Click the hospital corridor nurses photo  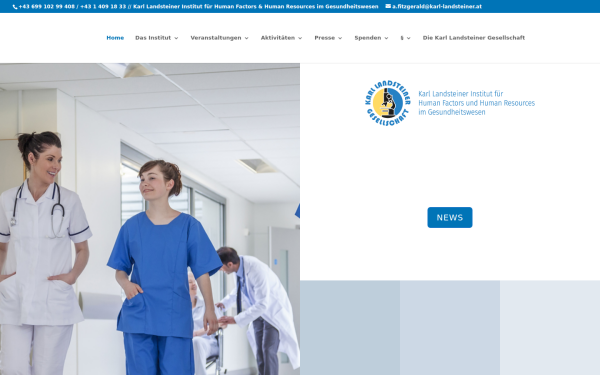(x=150, y=219)
